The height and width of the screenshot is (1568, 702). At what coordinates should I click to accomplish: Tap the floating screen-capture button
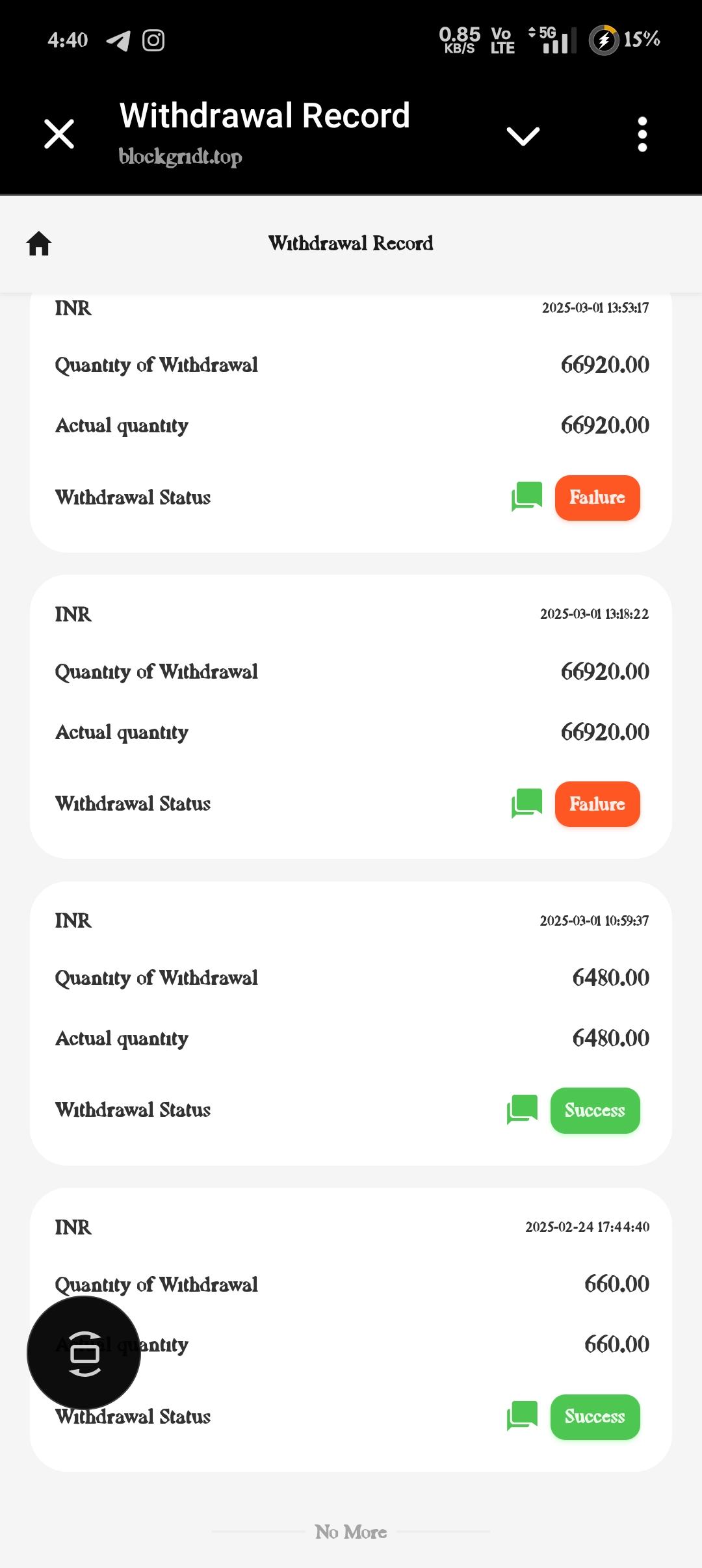point(84,1353)
